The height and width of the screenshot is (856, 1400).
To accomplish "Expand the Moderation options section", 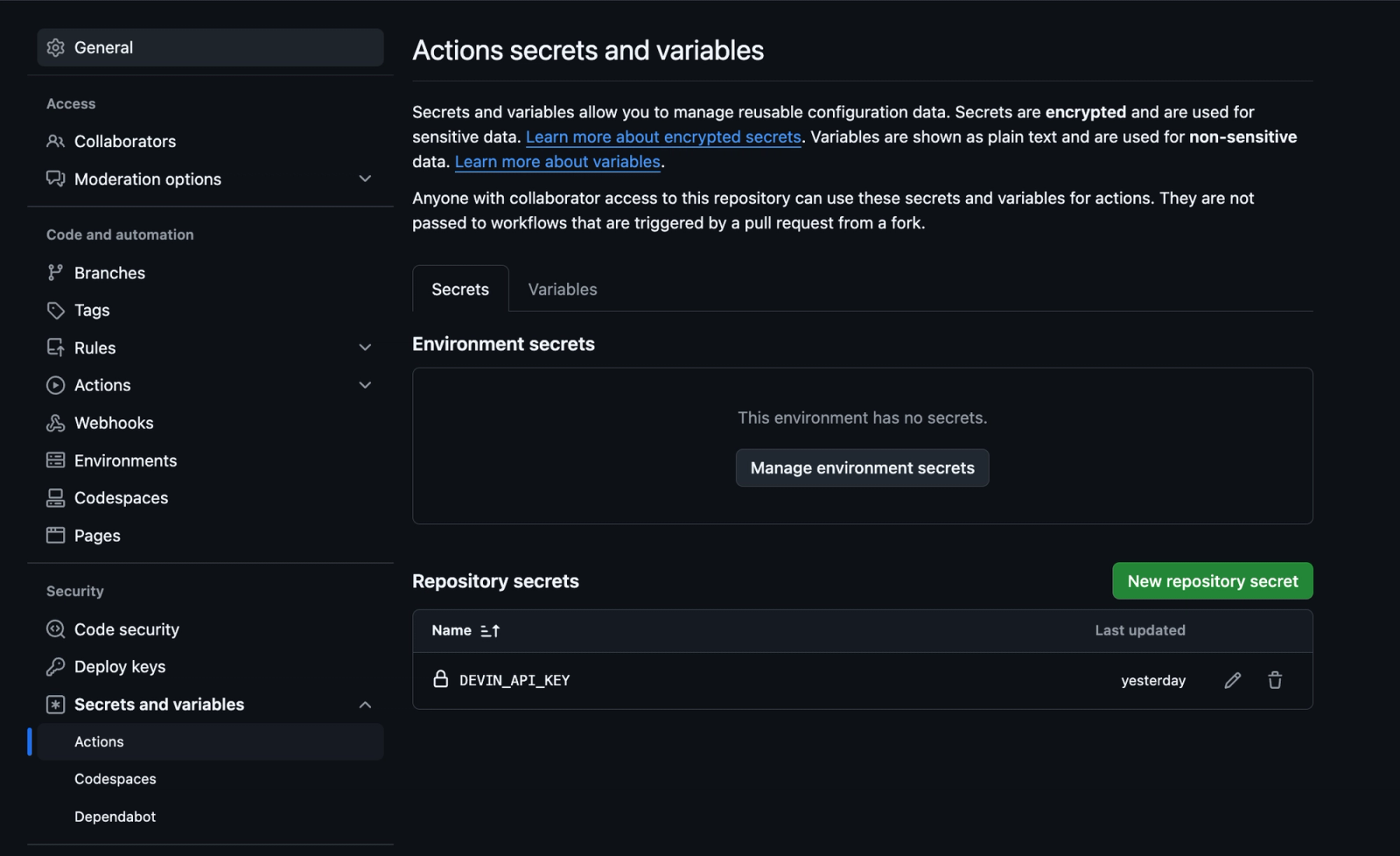I will coord(365,179).
